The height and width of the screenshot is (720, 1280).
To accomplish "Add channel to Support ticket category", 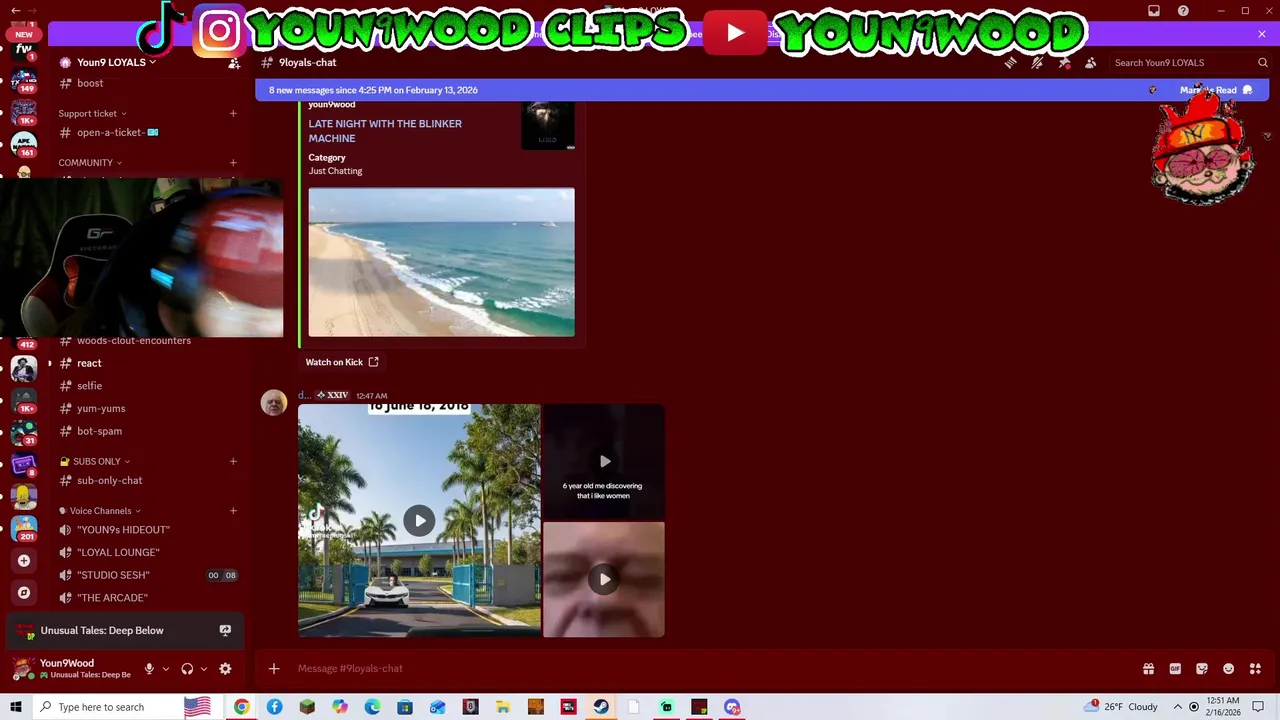I will point(233,114).
